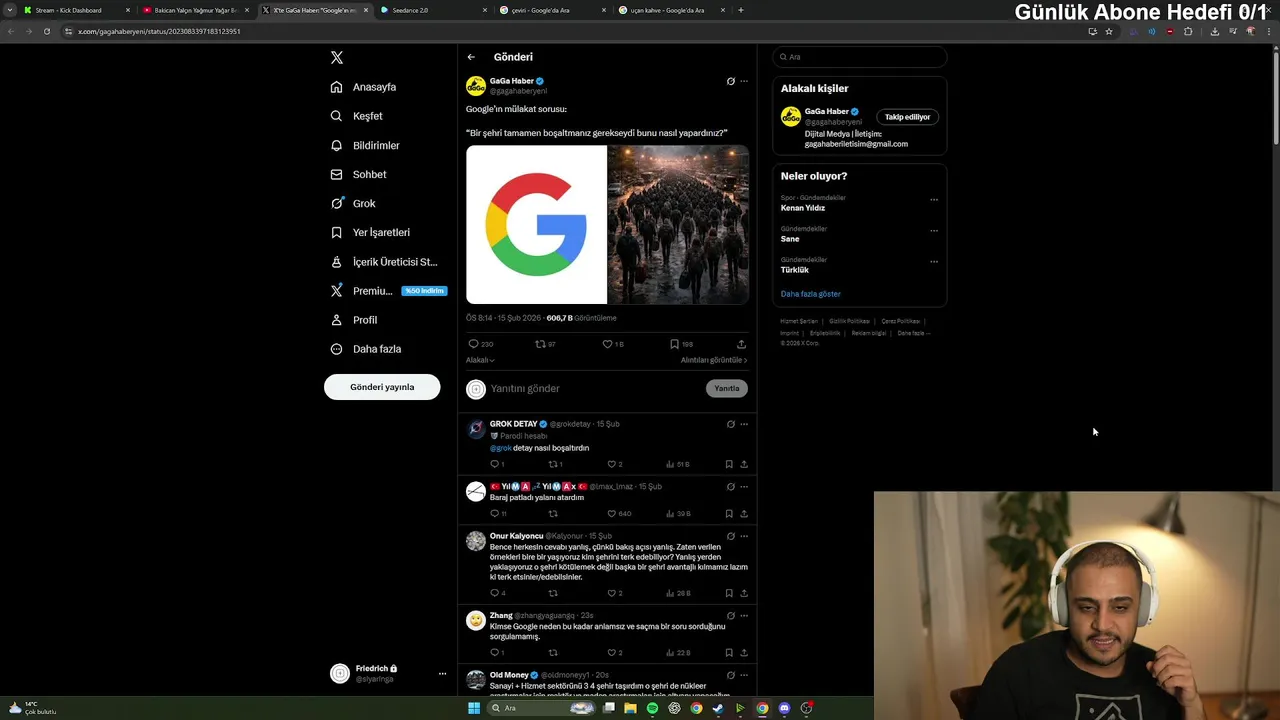Open the Google logo image

point(536,224)
